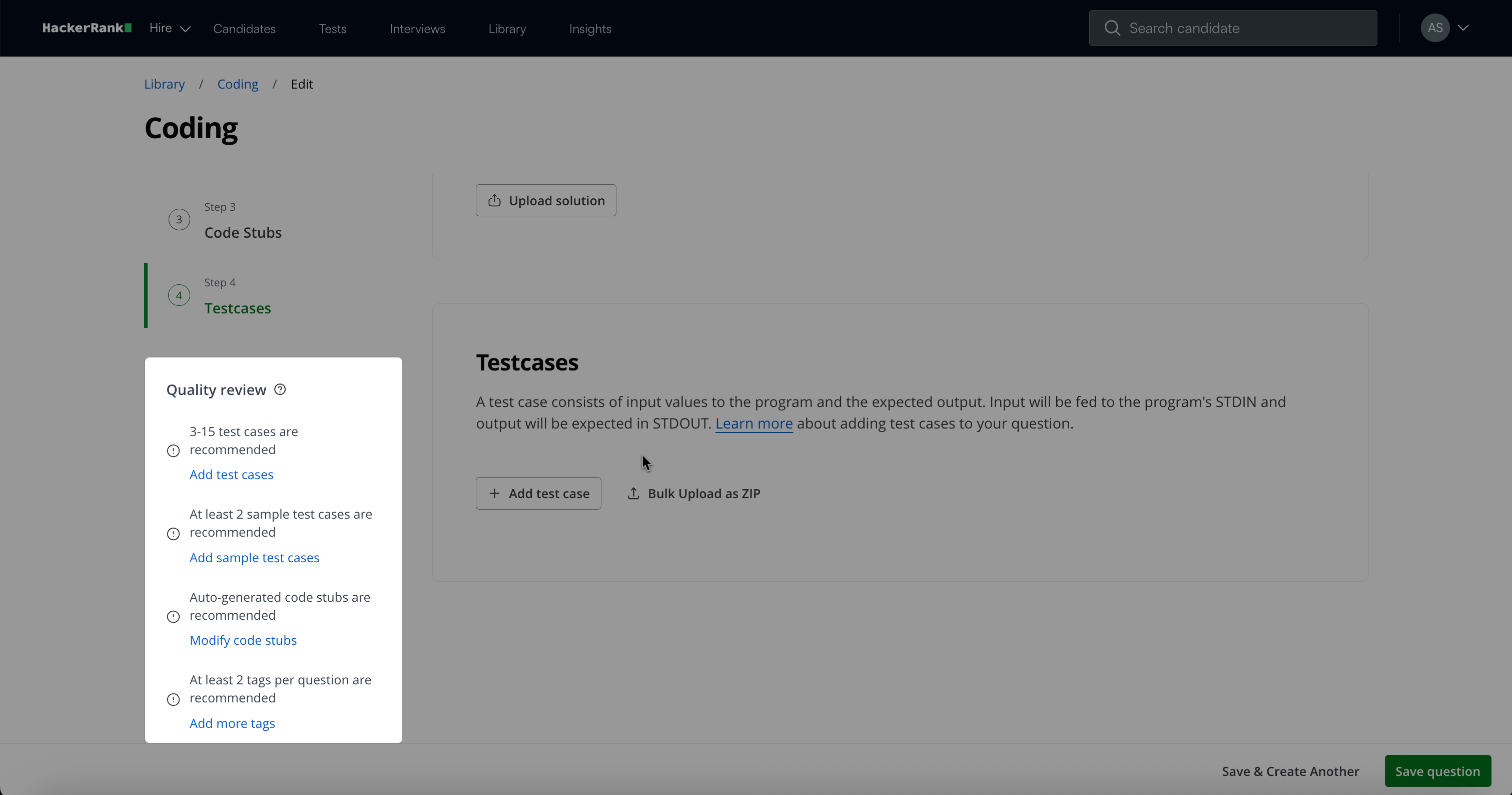The height and width of the screenshot is (795, 1512).
Task: Click warning icon beside code stubs recommendation
Action: point(173,616)
